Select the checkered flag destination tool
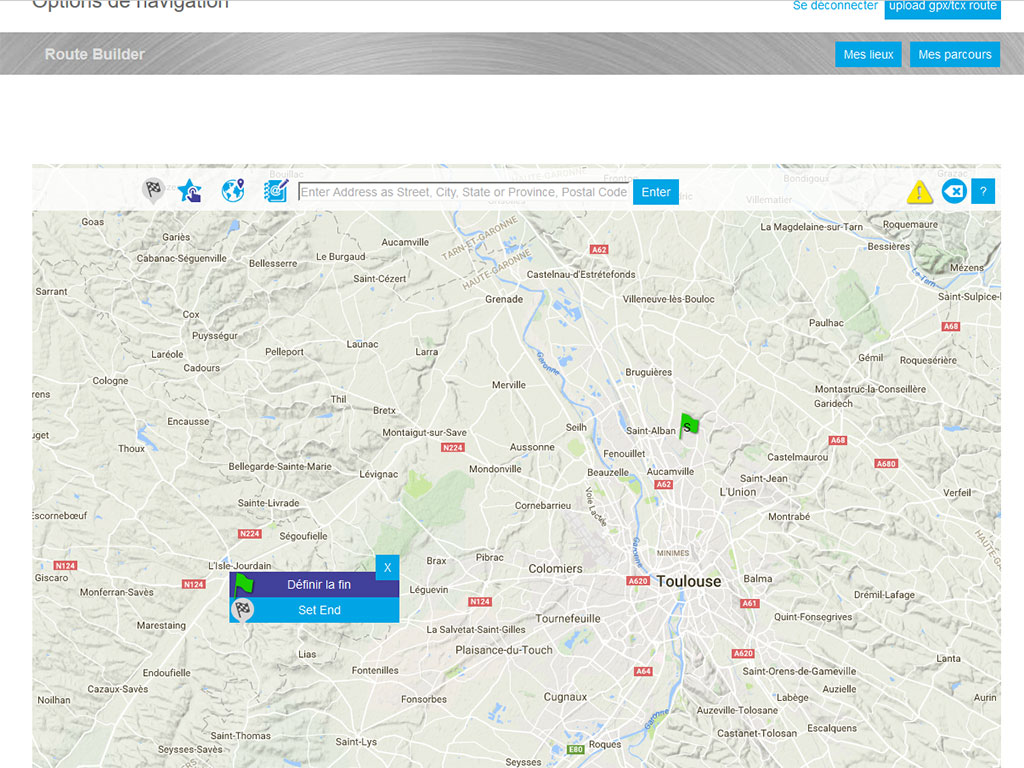Screen dimensions: 1024x768 coord(153,191)
